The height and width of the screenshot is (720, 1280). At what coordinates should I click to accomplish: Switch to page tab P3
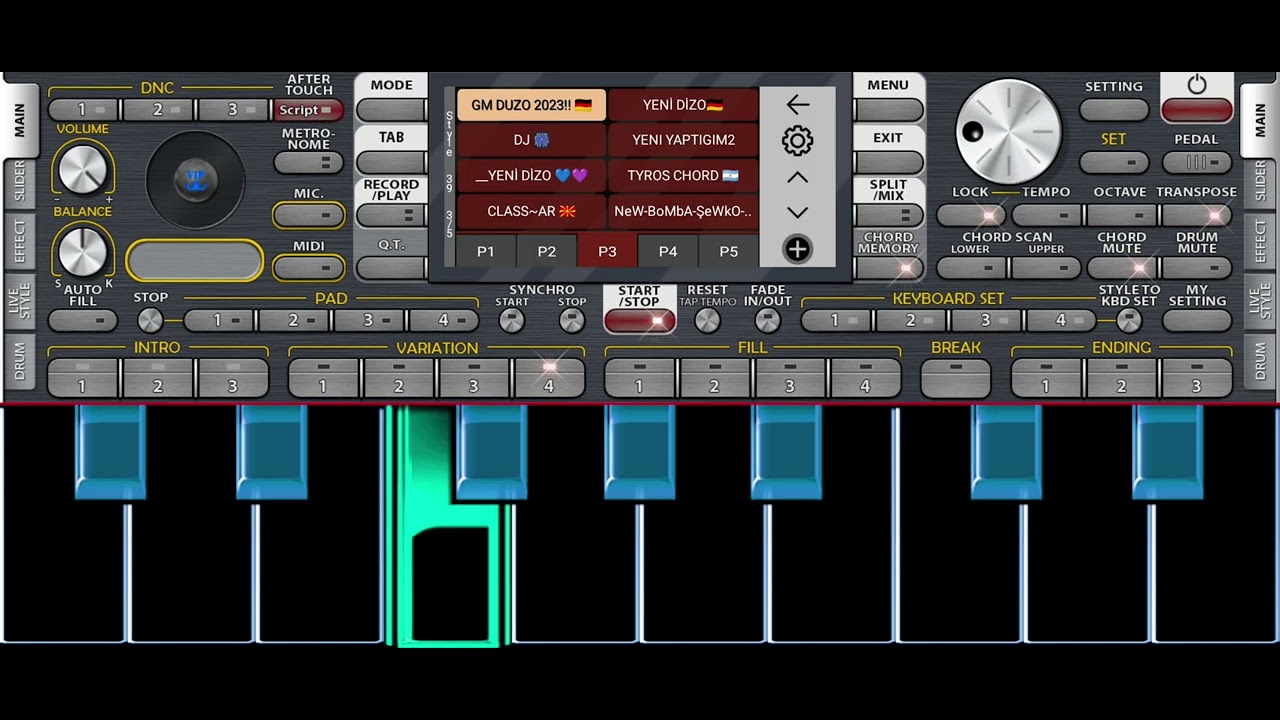click(x=607, y=251)
